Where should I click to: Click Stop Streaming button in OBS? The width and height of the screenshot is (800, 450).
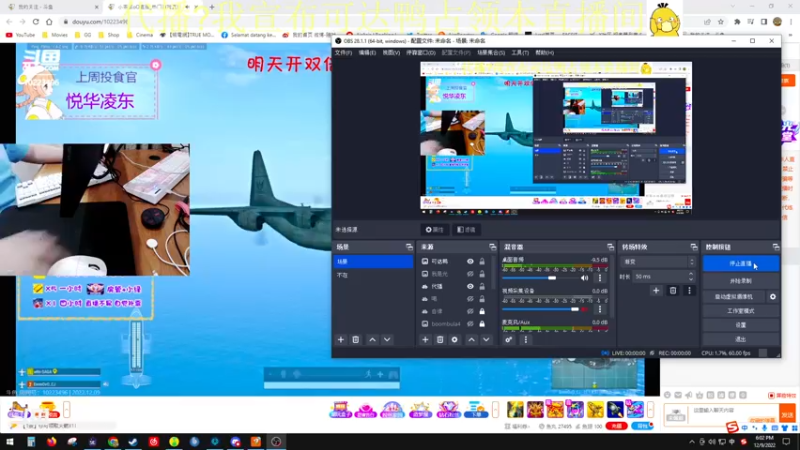741,264
